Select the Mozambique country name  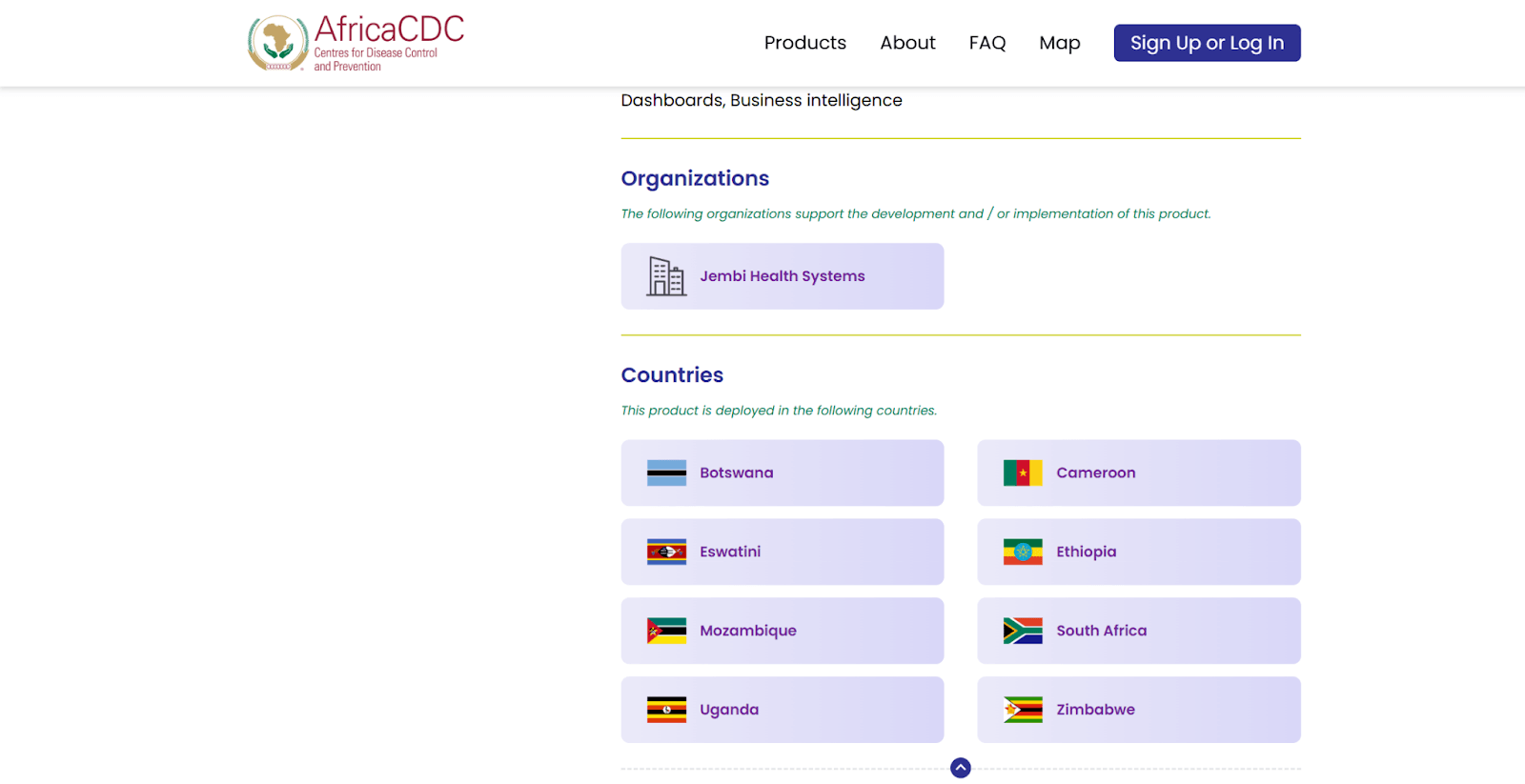coord(748,631)
